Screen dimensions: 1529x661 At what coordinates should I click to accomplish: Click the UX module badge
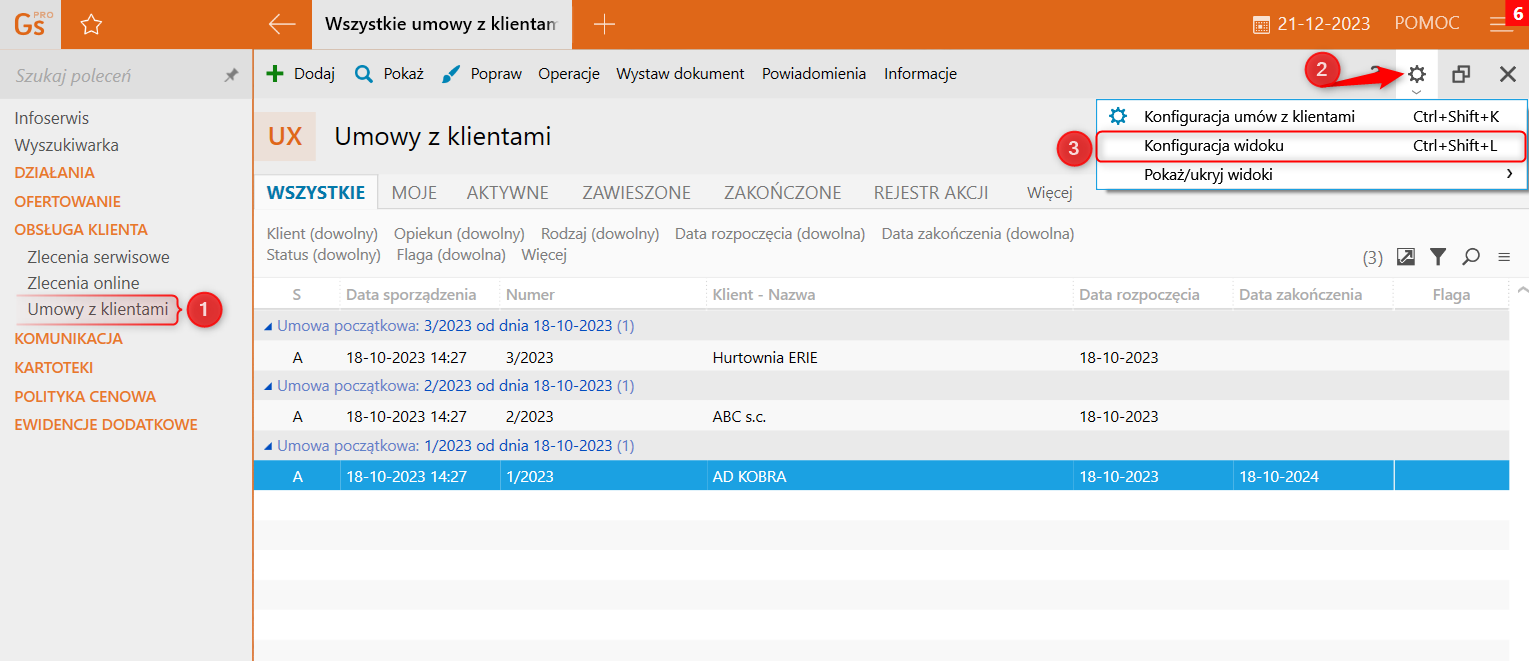tap(285, 137)
